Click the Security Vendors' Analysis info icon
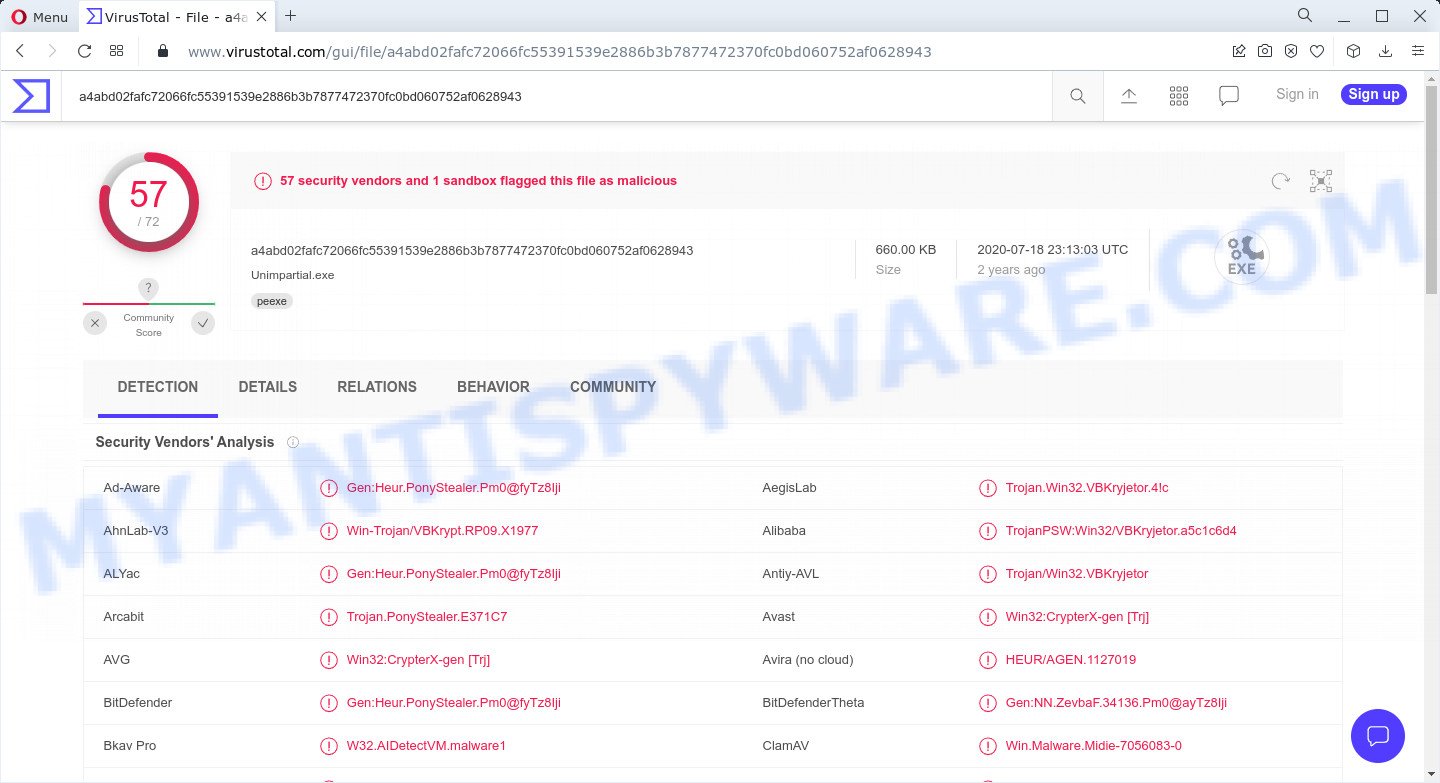Image resolution: width=1440 pixels, height=783 pixels. tap(293, 442)
